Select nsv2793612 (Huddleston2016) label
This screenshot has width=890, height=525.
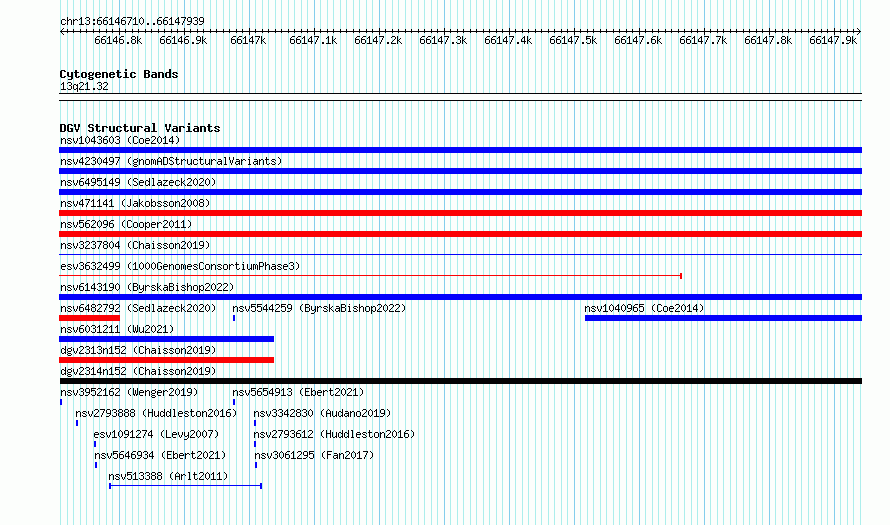pos(334,434)
